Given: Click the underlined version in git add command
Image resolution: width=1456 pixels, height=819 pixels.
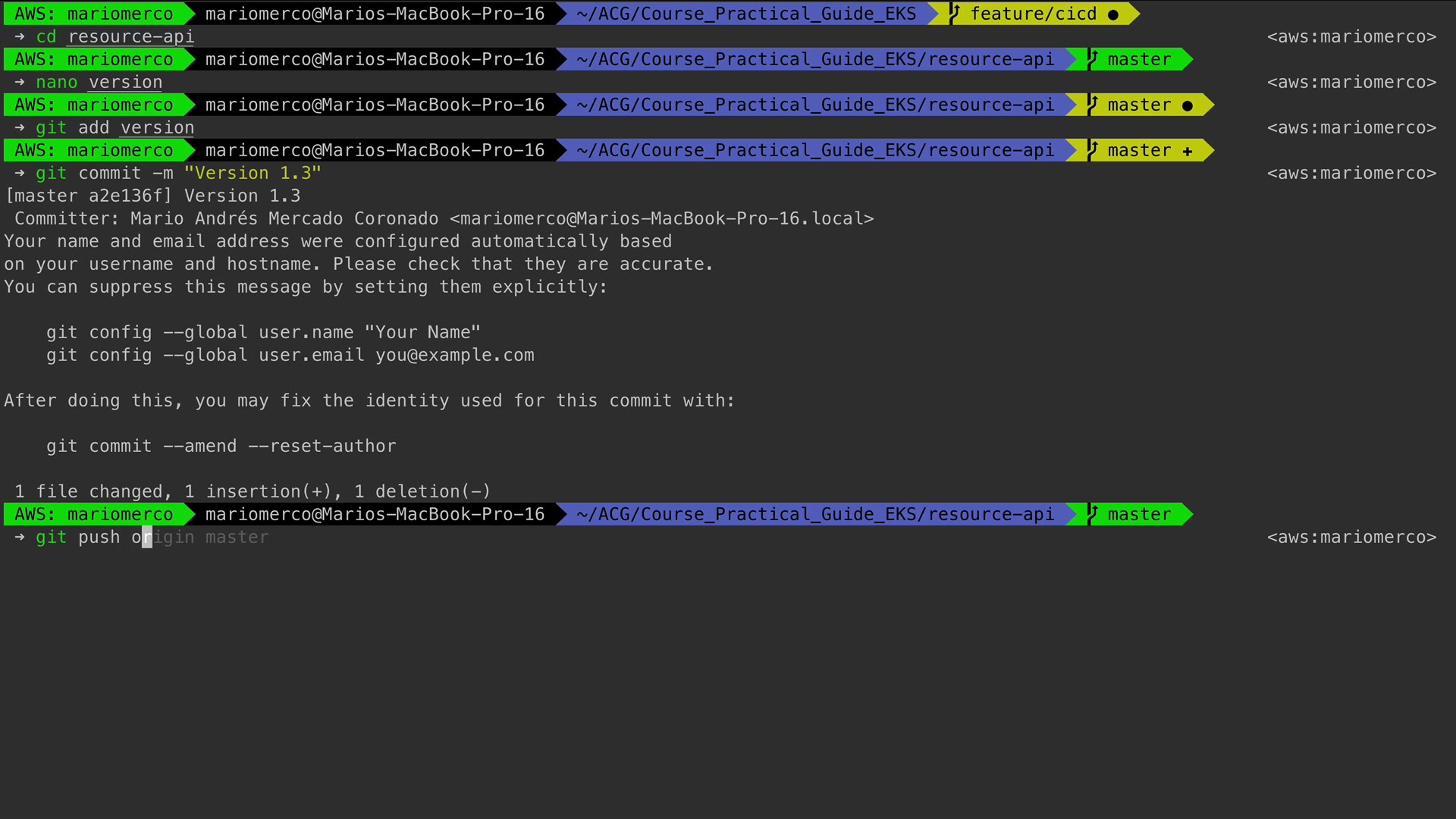Looking at the screenshot, I should coord(157,127).
